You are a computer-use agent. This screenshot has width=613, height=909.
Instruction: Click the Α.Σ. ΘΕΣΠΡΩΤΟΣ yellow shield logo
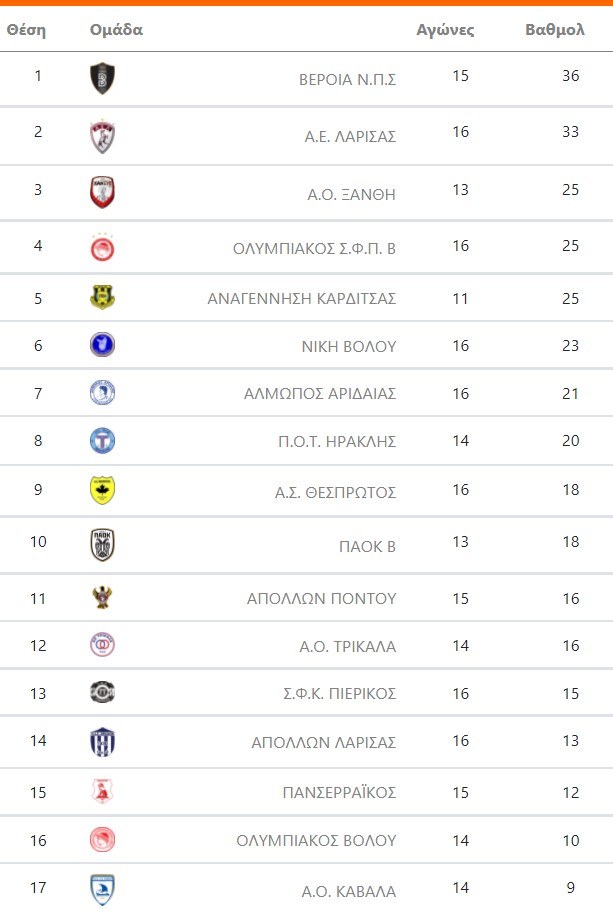tap(102, 490)
